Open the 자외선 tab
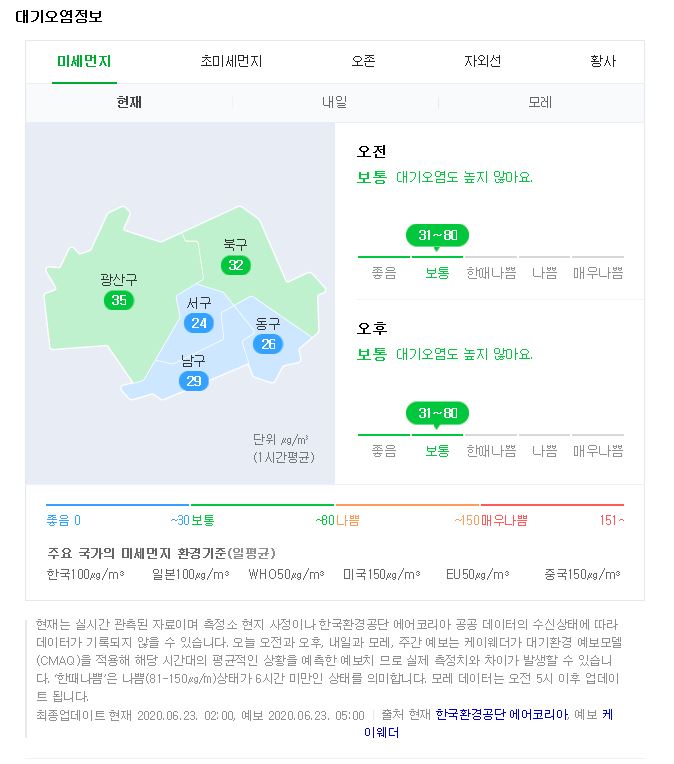The height and width of the screenshot is (764, 674). 482,61
